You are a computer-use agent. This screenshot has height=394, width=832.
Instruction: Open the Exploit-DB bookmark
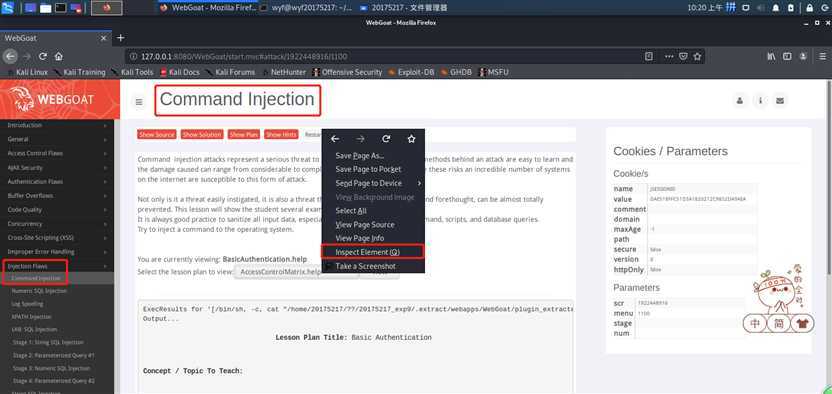point(411,72)
